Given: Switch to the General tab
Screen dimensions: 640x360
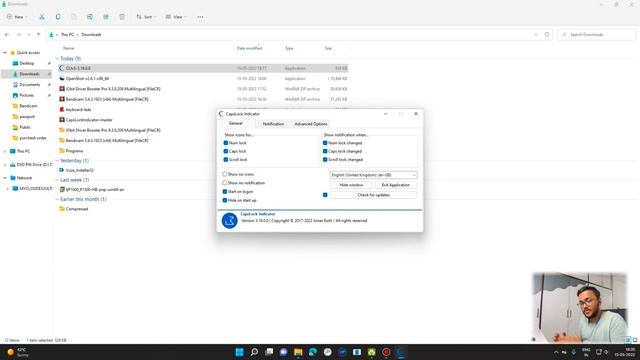Looking at the screenshot, I should tap(236, 123).
